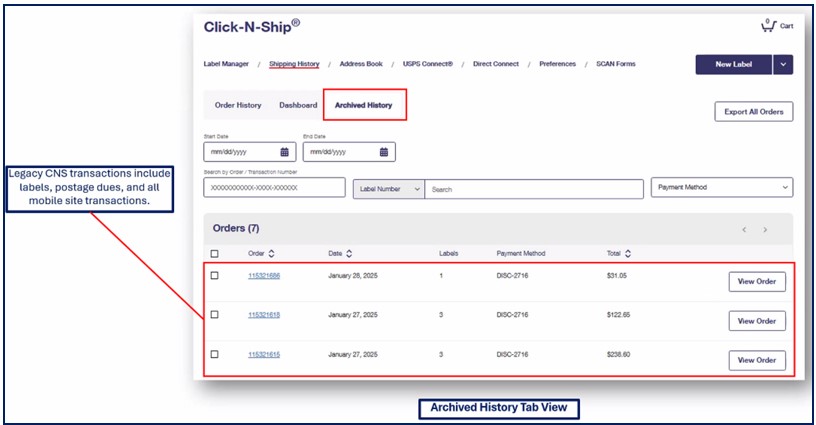Check the box for order 115321618
This screenshot has height=425, width=816.
pos(214,315)
